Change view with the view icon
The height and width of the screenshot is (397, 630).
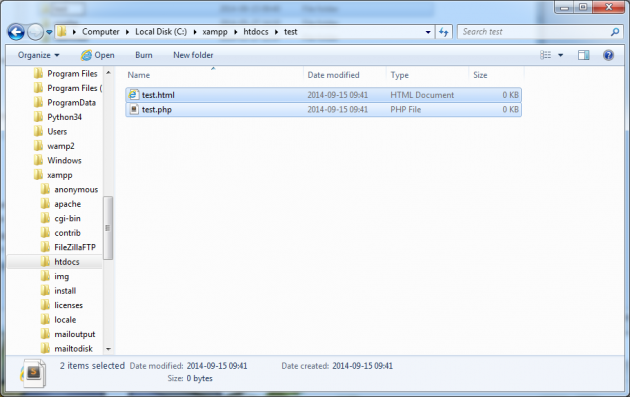click(545, 55)
